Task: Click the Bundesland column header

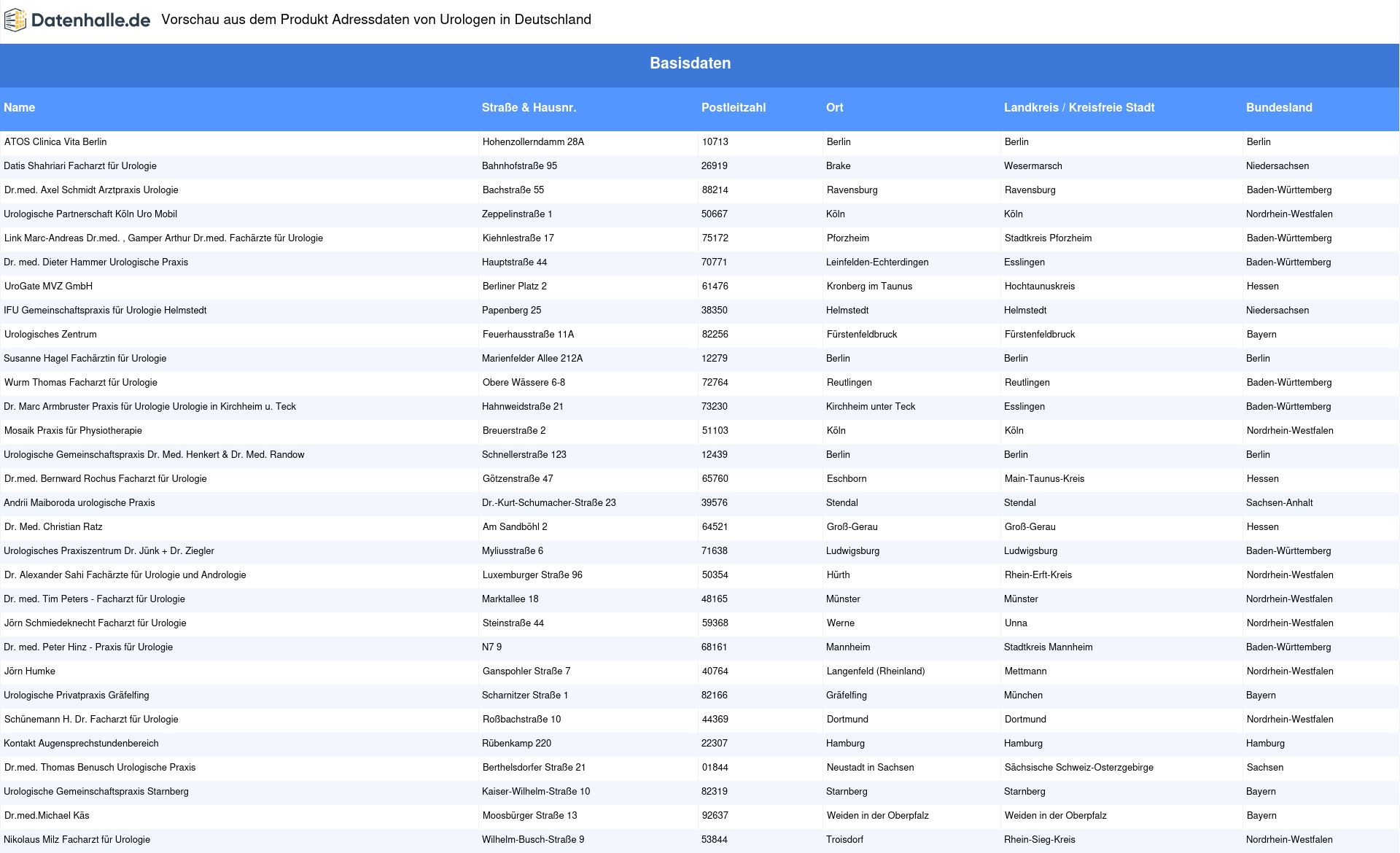Action: pyautogui.click(x=1279, y=107)
